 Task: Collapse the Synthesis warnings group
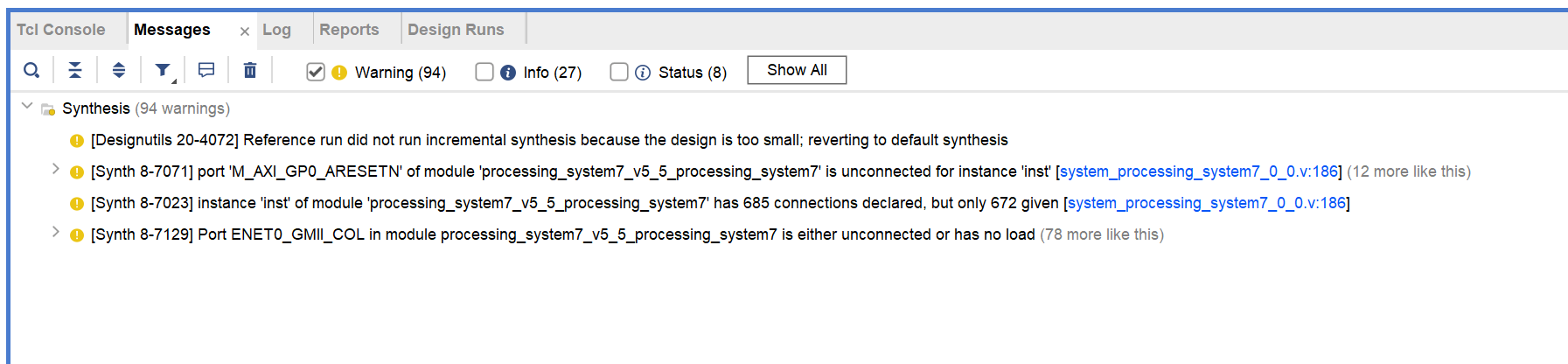point(27,107)
